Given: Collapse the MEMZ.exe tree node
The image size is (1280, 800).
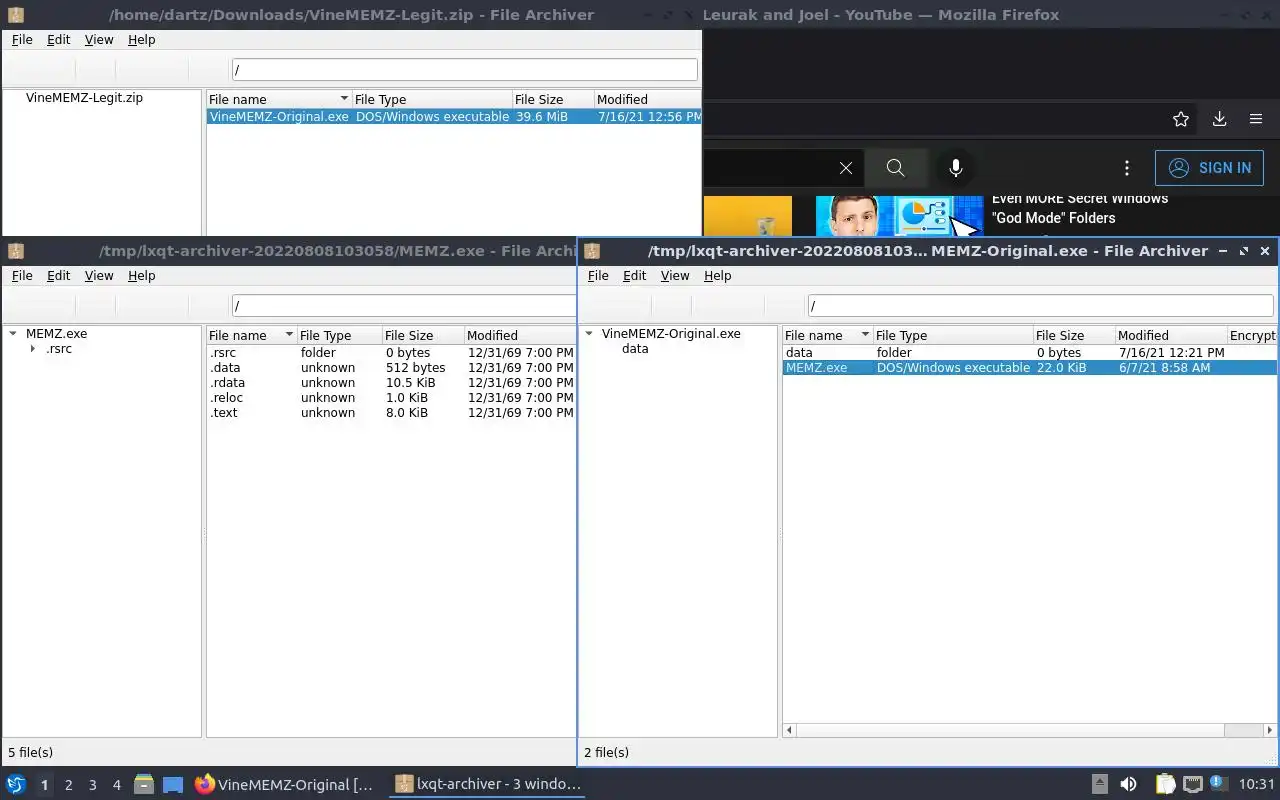Looking at the screenshot, I should tap(12, 334).
